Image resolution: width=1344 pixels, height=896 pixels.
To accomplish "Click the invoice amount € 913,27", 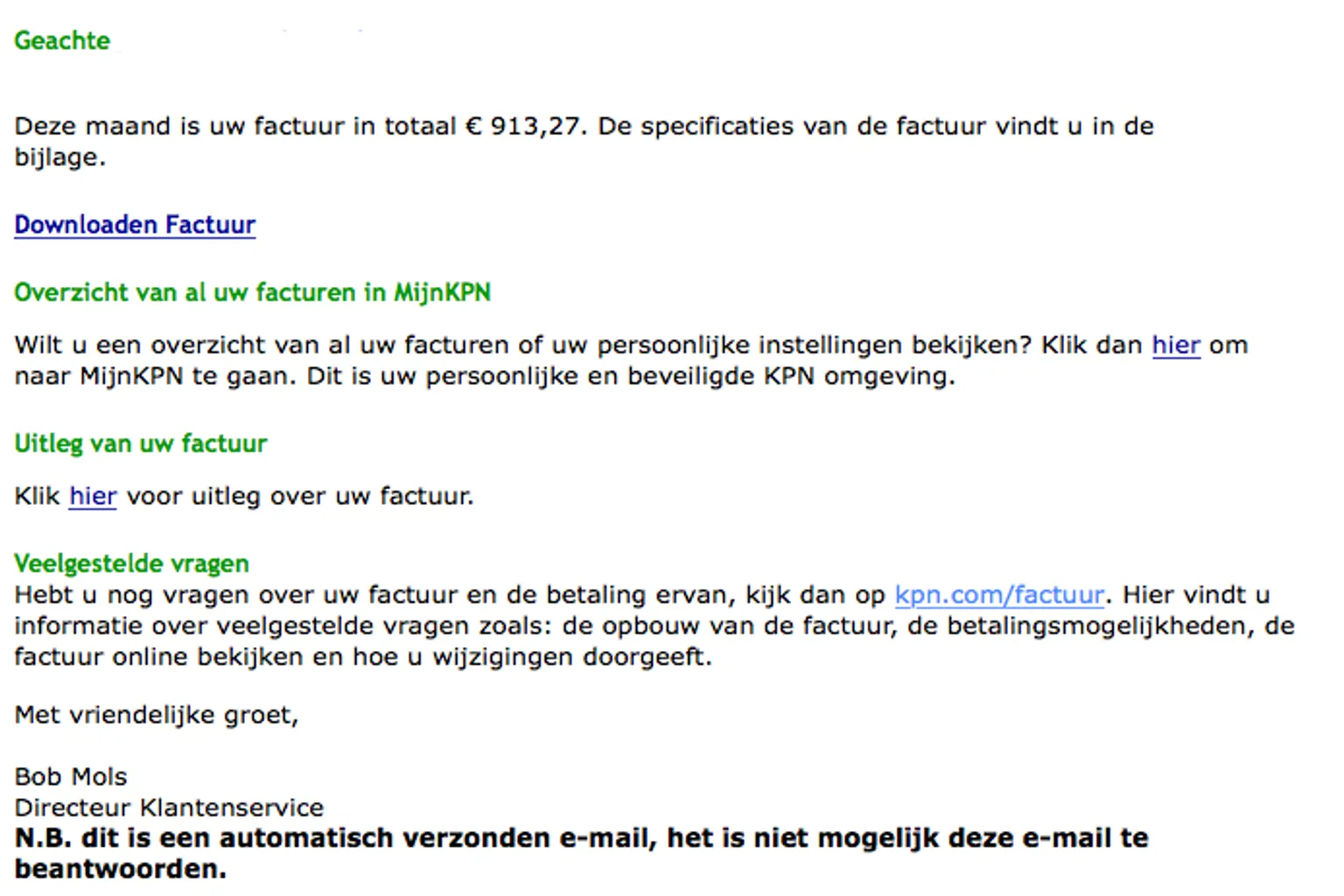I will (523, 127).
